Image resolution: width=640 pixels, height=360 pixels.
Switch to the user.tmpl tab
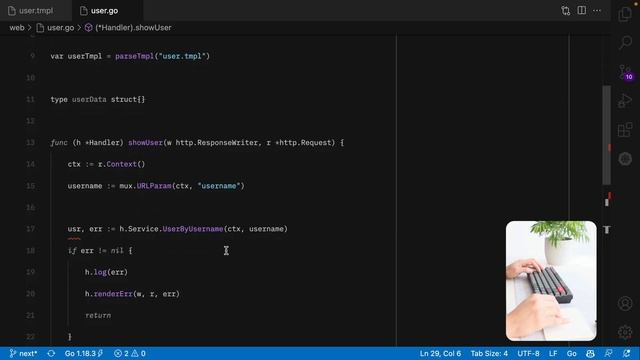click(36, 11)
